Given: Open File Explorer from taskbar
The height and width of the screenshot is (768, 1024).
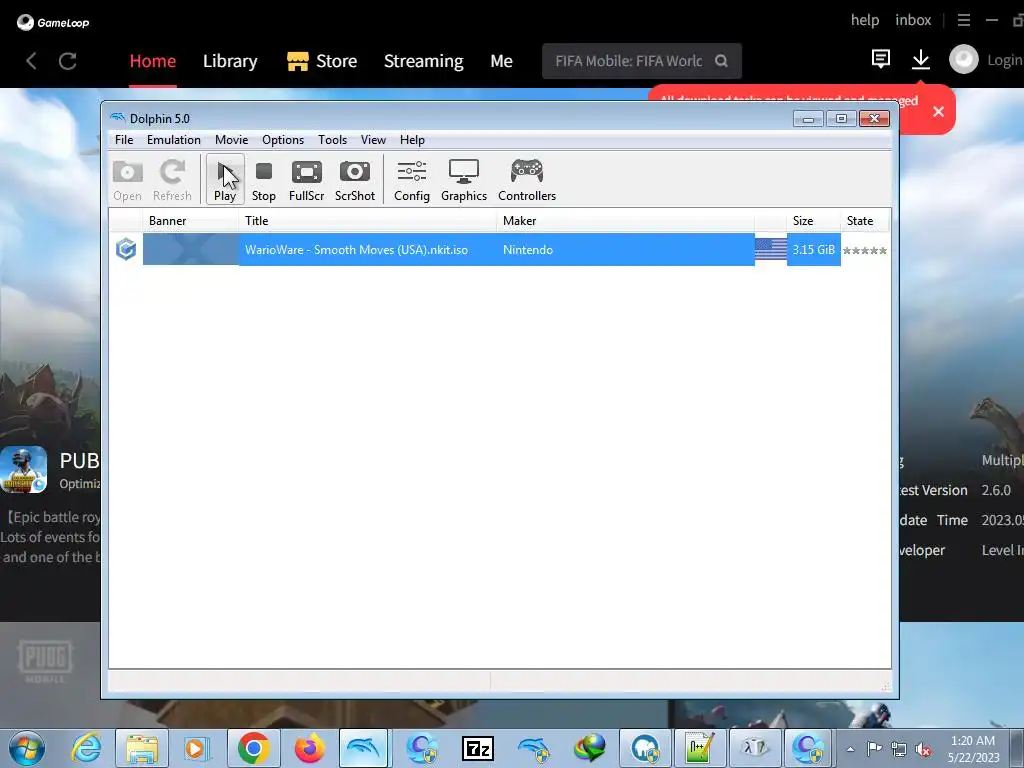Looking at the screenshot, I should pyautogui.click(x=142, y=748).
